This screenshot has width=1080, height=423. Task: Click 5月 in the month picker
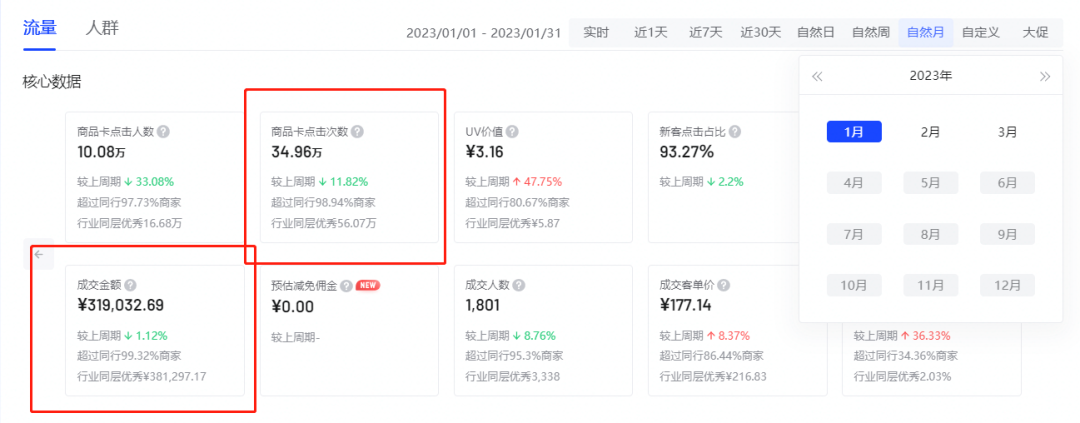(x=931, y=183)
